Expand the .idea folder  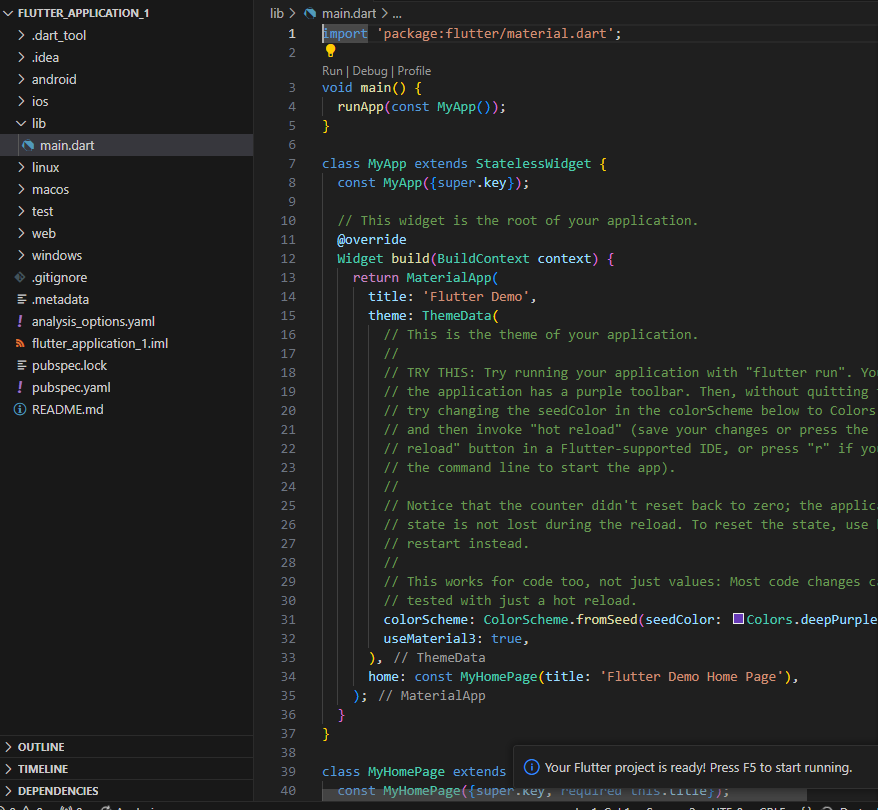21,57
